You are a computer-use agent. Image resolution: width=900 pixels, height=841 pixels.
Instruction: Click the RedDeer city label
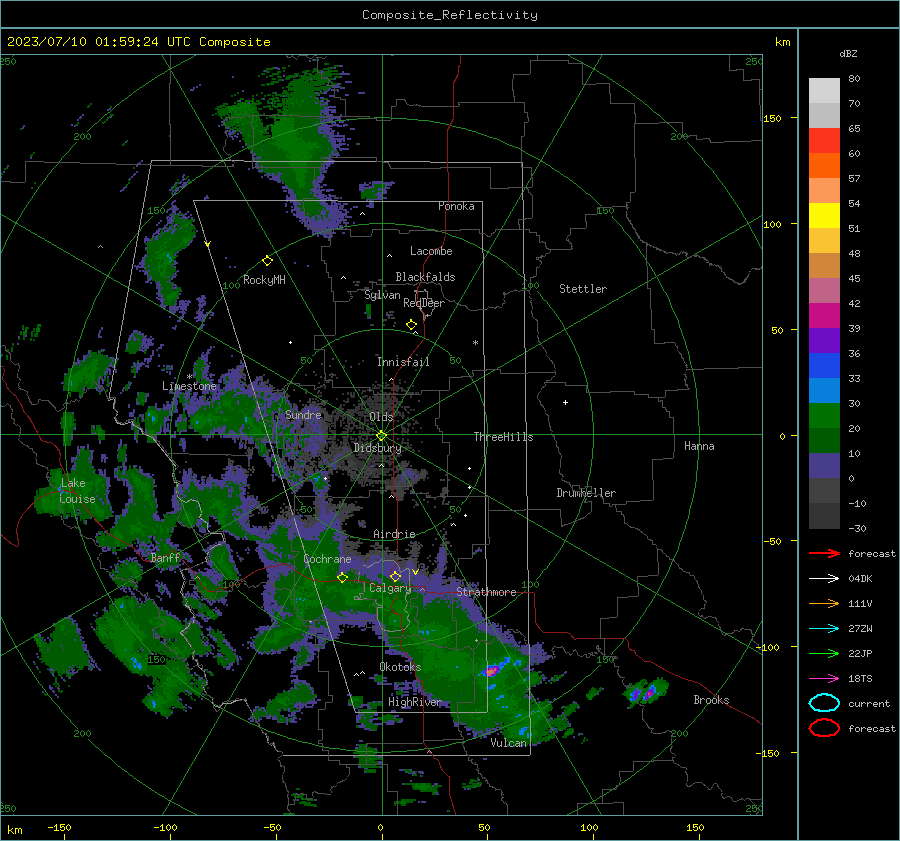click(x=424, y=303)
